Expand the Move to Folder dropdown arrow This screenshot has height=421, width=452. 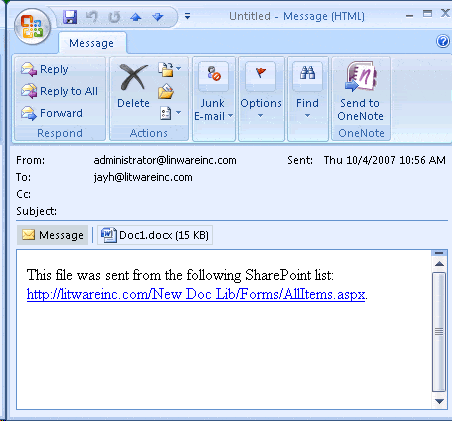pyautogui.click(x=179, y=68)
